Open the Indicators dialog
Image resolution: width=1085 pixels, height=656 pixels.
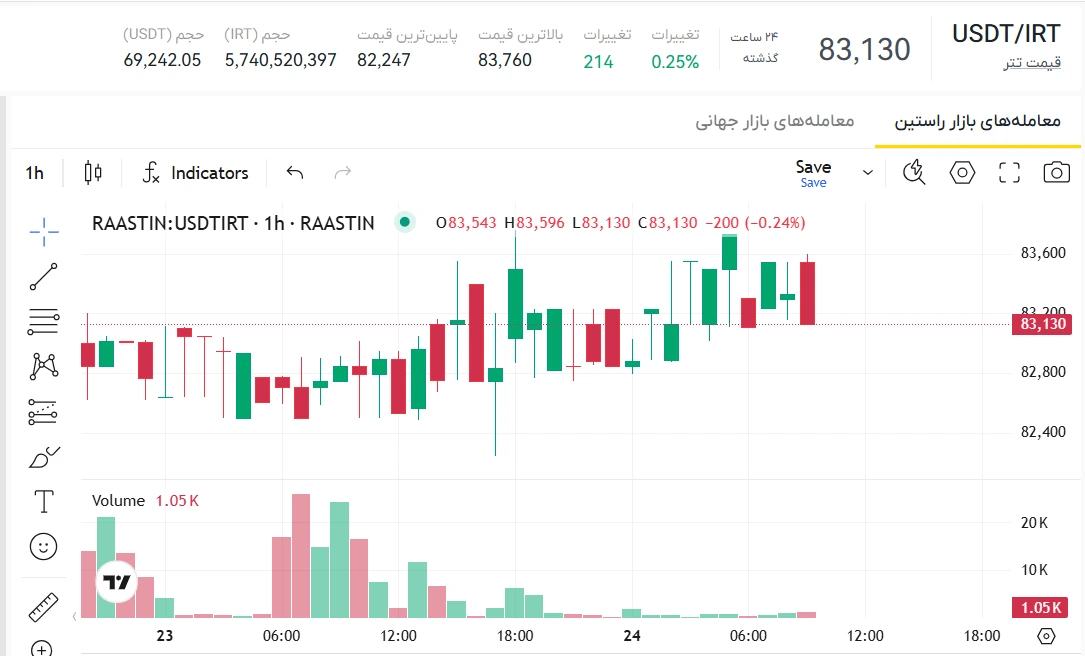pos(194,172)
